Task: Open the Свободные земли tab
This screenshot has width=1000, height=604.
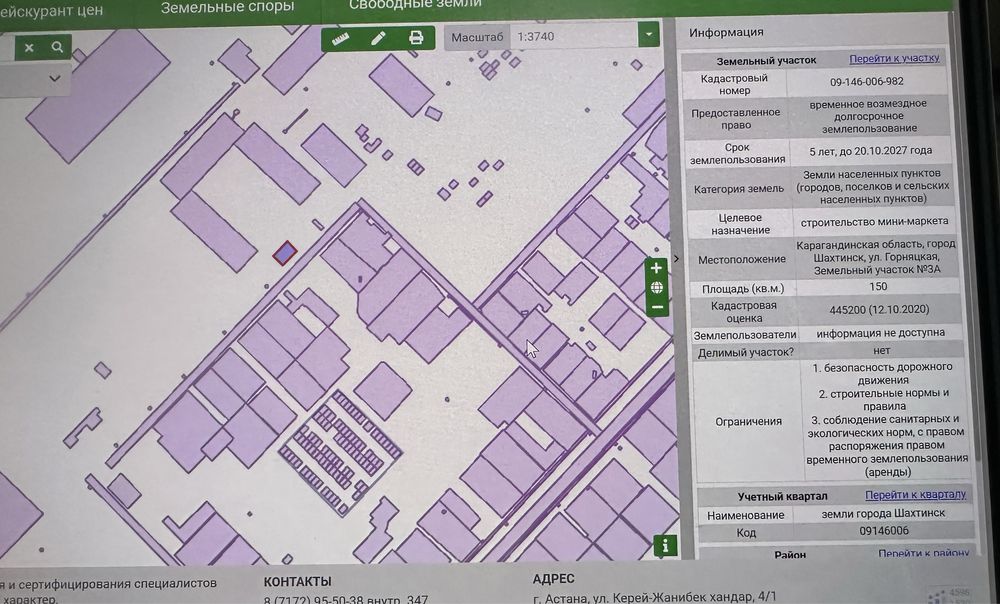Action: [415, 4]
